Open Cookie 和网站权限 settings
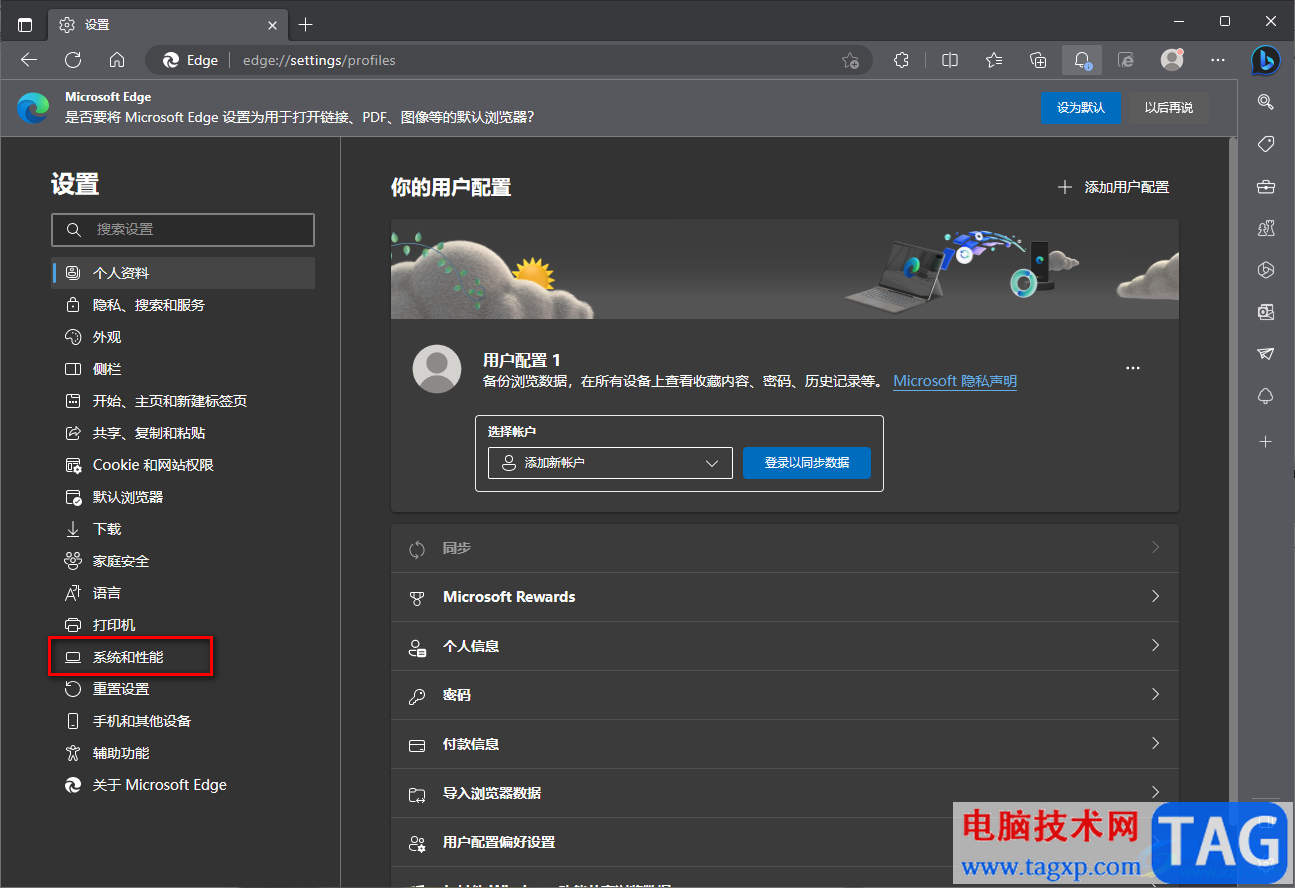 183,465
